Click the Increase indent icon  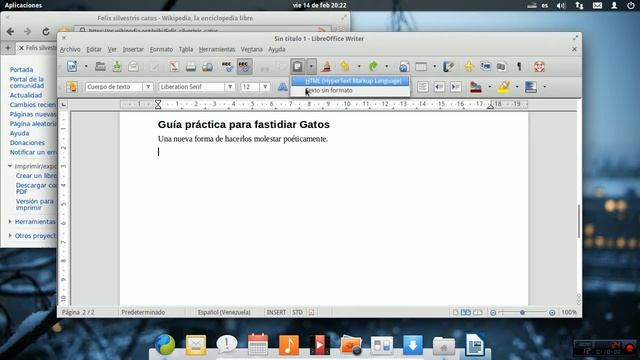point(456,87)
